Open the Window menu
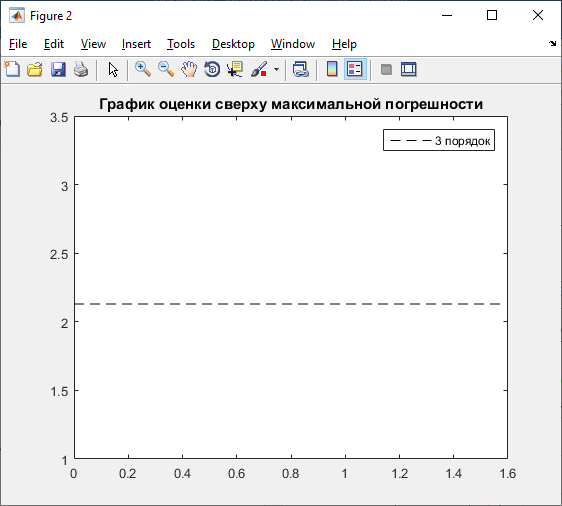 (293, 44)
